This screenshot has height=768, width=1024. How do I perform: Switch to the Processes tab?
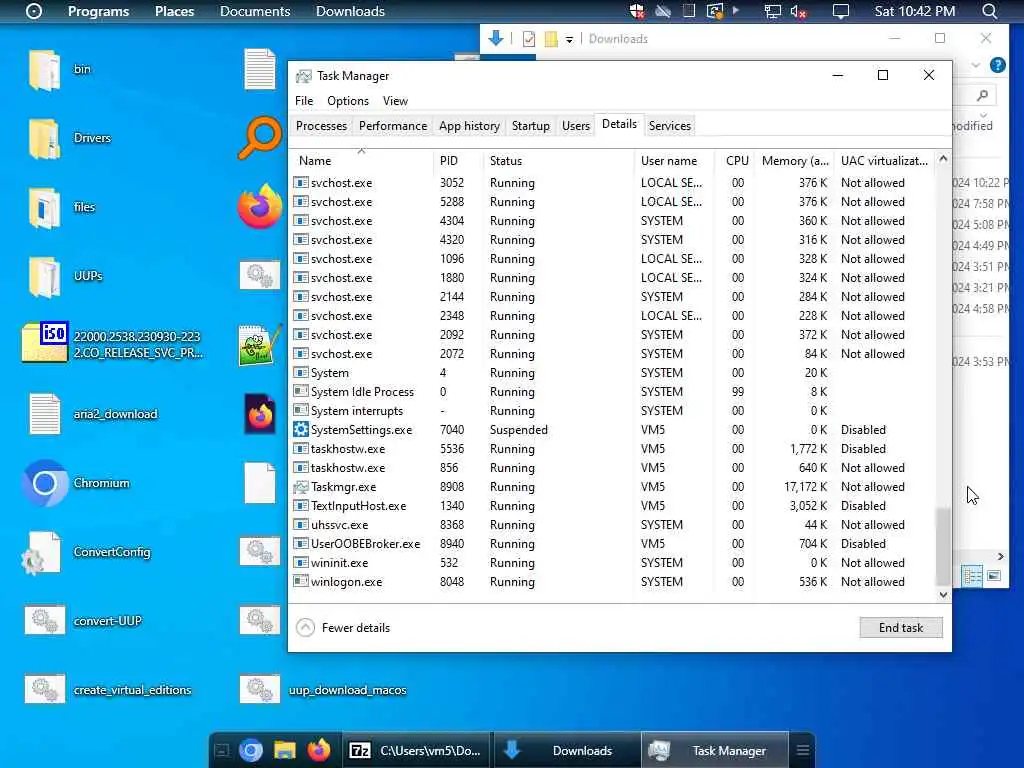[x=321, y=125]
